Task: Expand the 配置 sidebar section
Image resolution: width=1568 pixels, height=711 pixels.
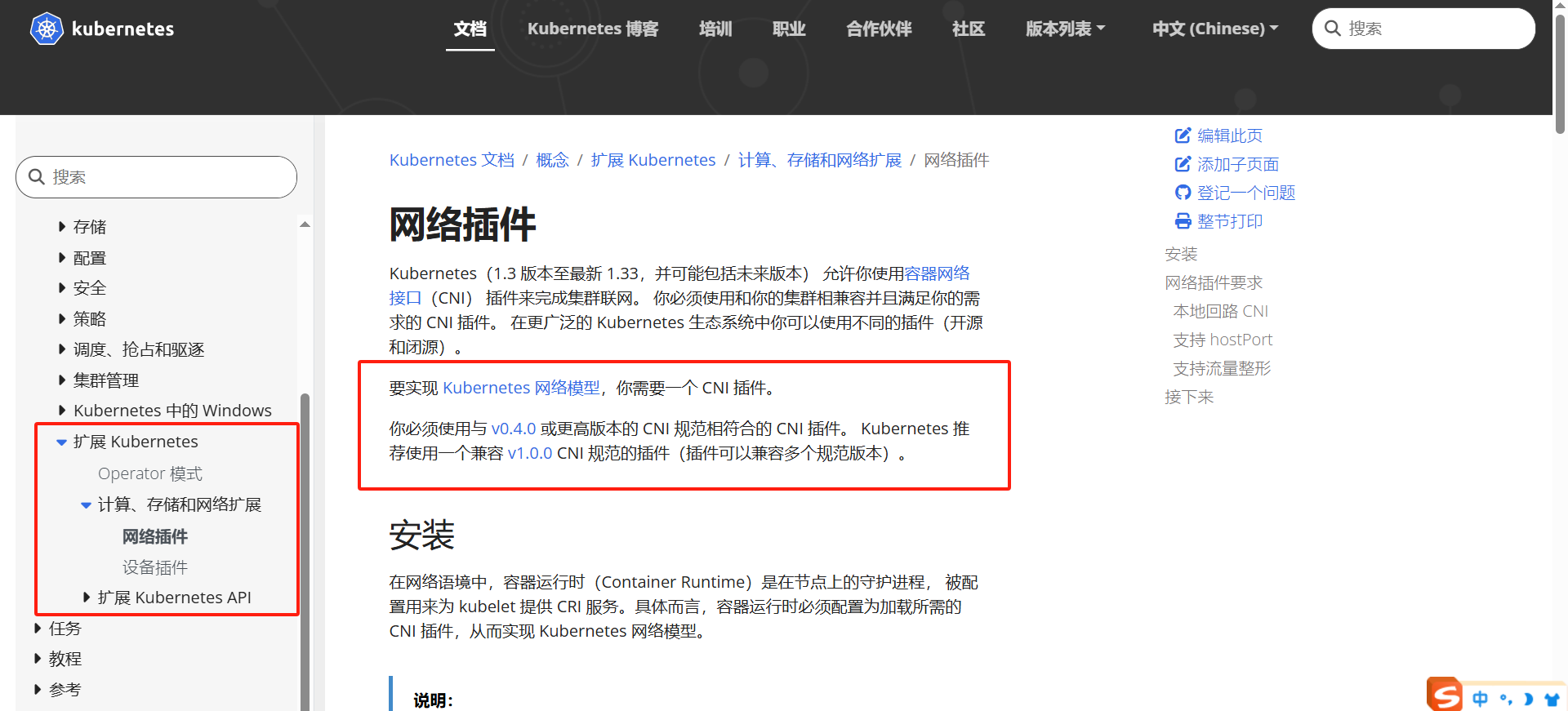Action: click(x=62, y=258)
